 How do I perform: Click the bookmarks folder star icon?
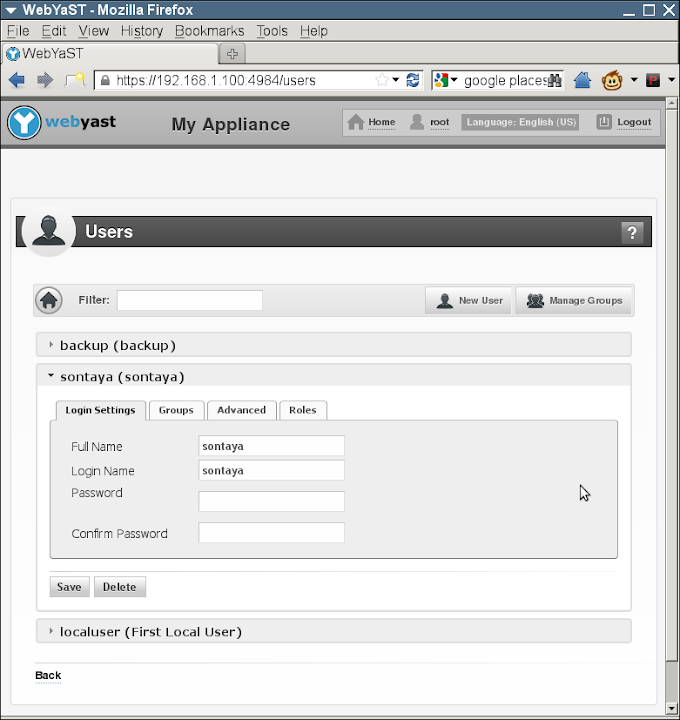tap(75, 79)
